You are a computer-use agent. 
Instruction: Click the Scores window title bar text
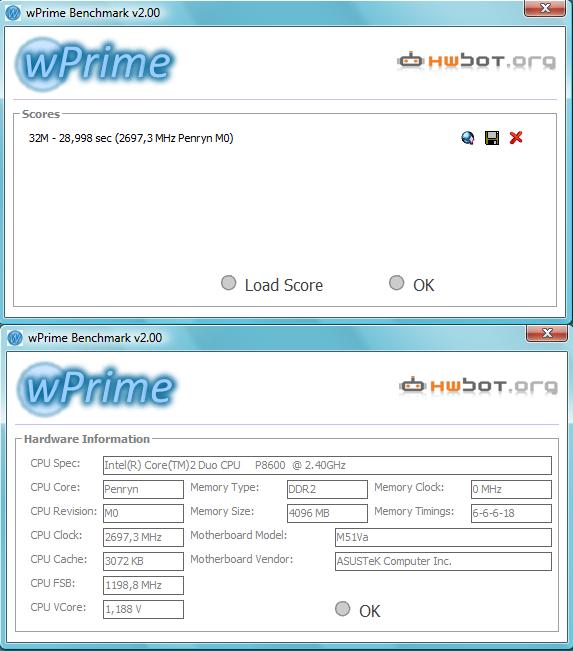click(x=93, y=13)
